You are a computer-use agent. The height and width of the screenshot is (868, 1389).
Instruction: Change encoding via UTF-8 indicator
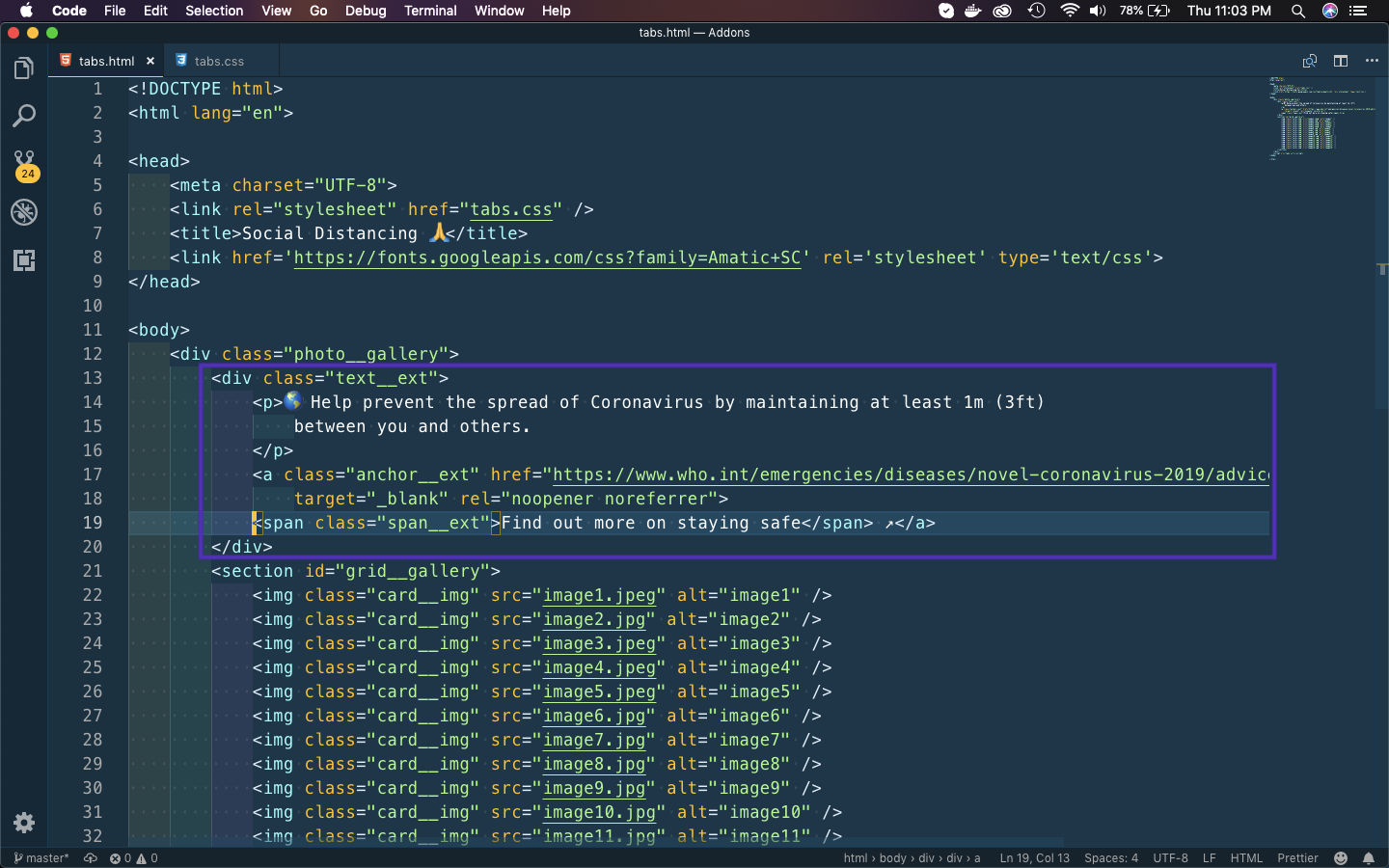[x=1170, y=858]
